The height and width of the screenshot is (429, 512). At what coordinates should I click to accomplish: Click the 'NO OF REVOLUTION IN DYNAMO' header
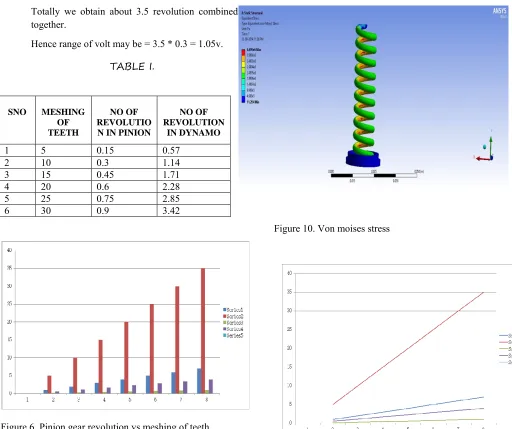click(194, 122)
